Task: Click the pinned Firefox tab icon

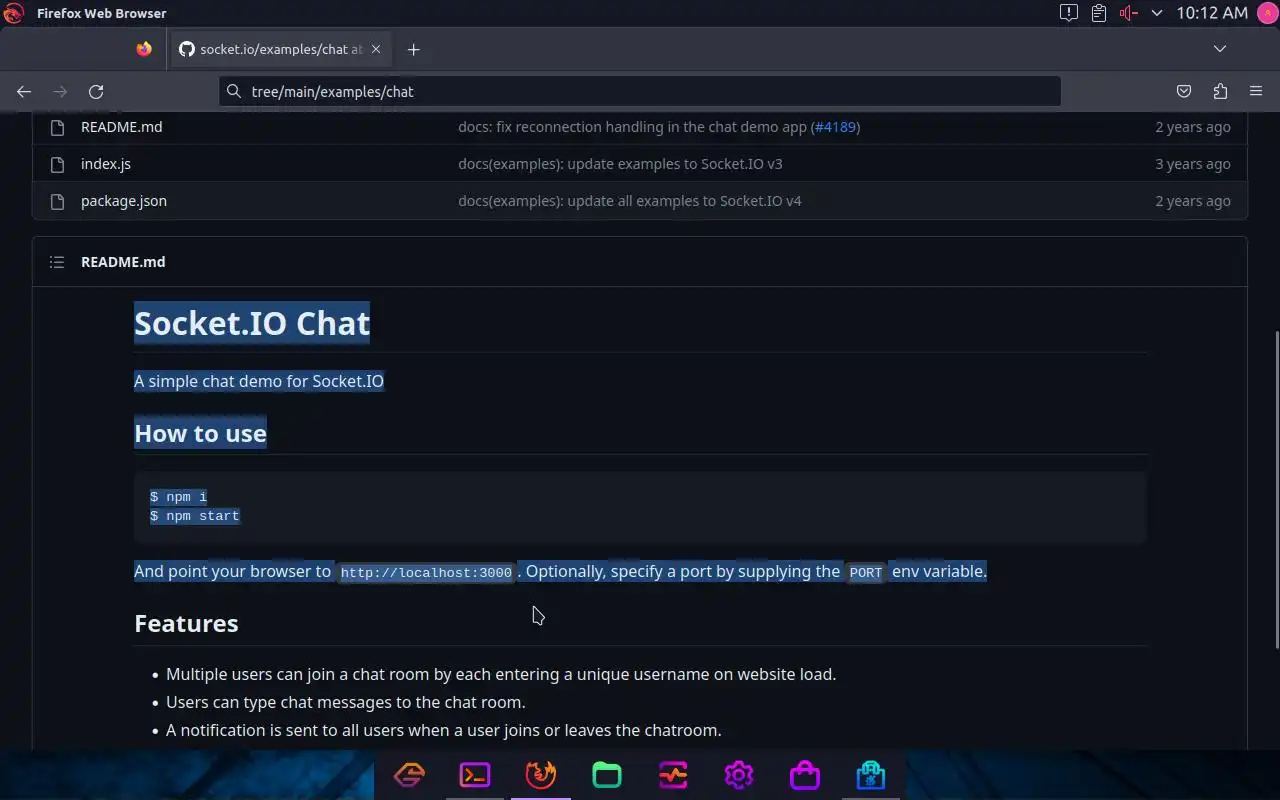Action: [144, 49]
